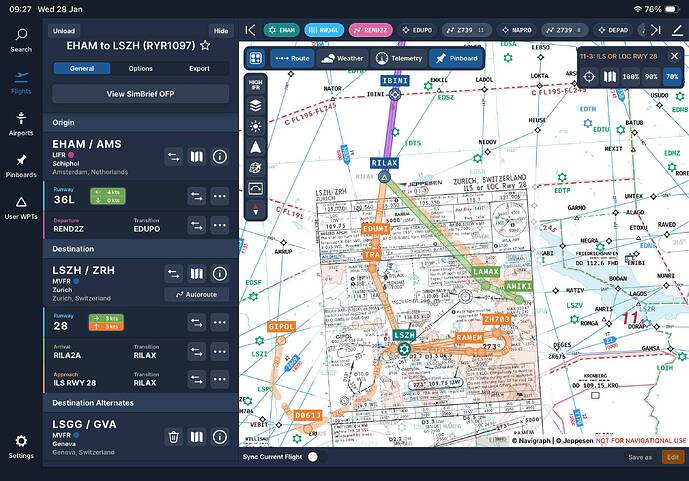This screenshot has height=481, width=689.
Task: Switch to the General tab
Action: click(x=82, y=68)
